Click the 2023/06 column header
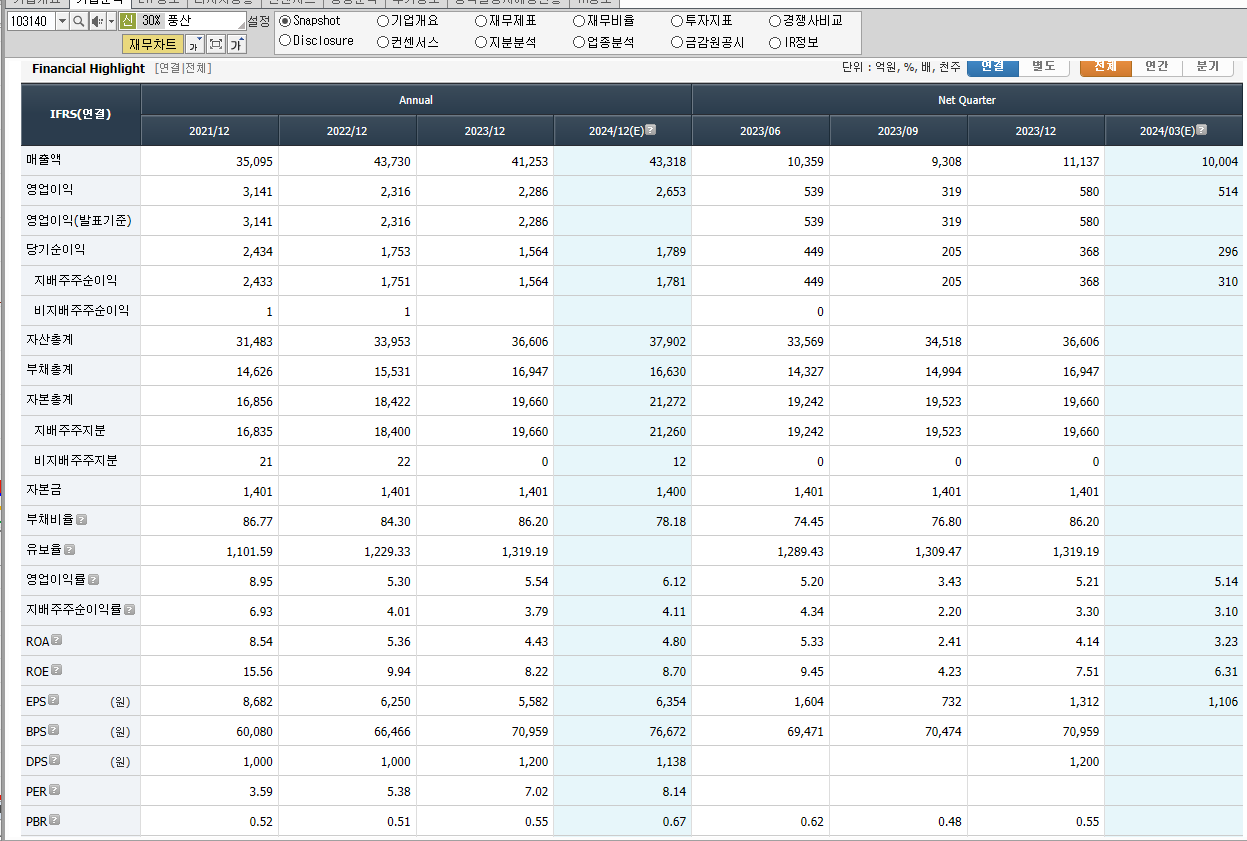Screen dimensions: 1247x841 (x=760, y=131)
